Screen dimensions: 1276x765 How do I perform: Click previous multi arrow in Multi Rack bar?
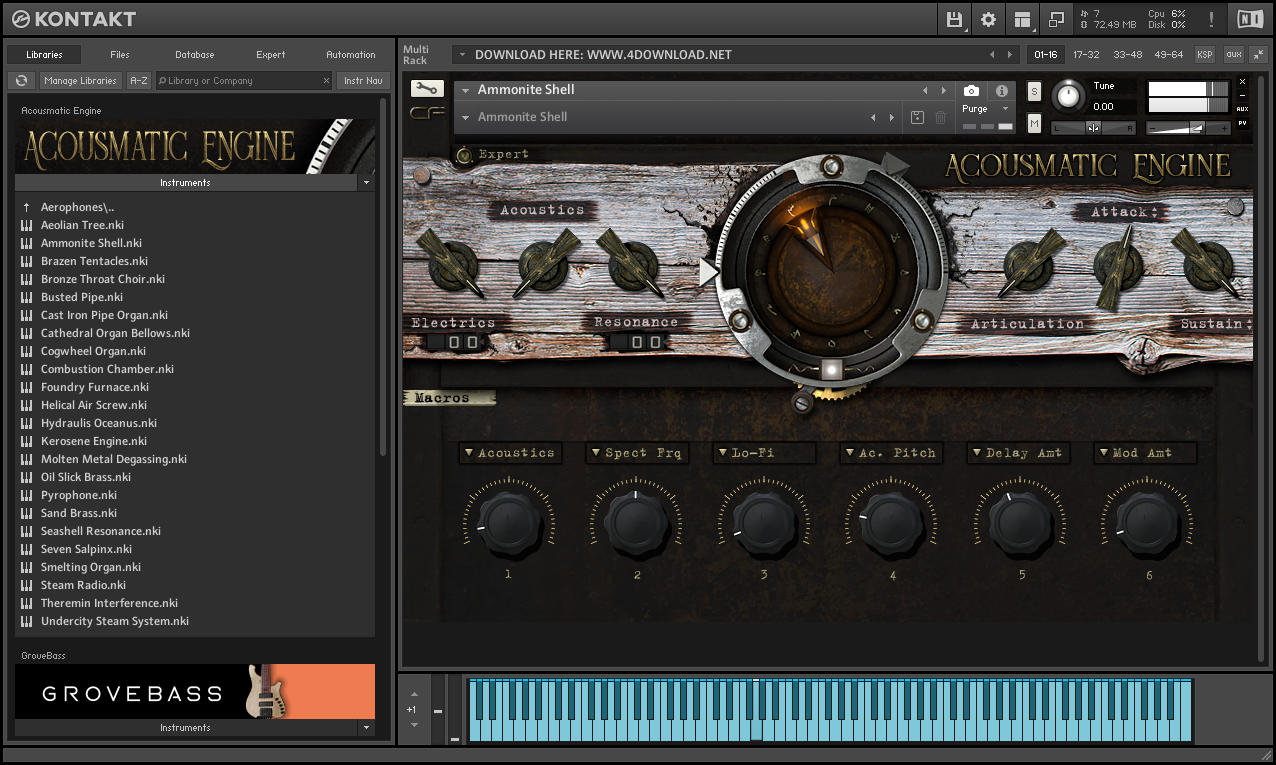point(992,54)
